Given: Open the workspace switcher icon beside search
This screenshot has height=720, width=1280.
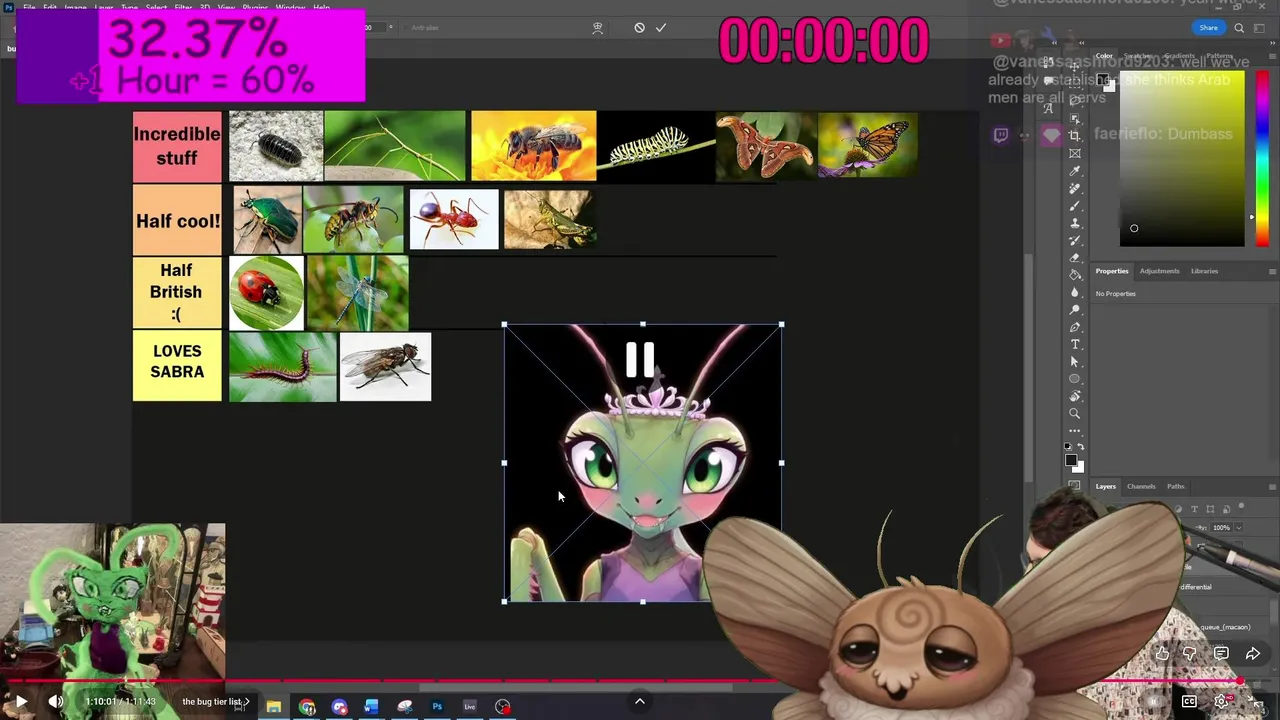Looking at the screenshot, I should click(x=1261, y=28).
